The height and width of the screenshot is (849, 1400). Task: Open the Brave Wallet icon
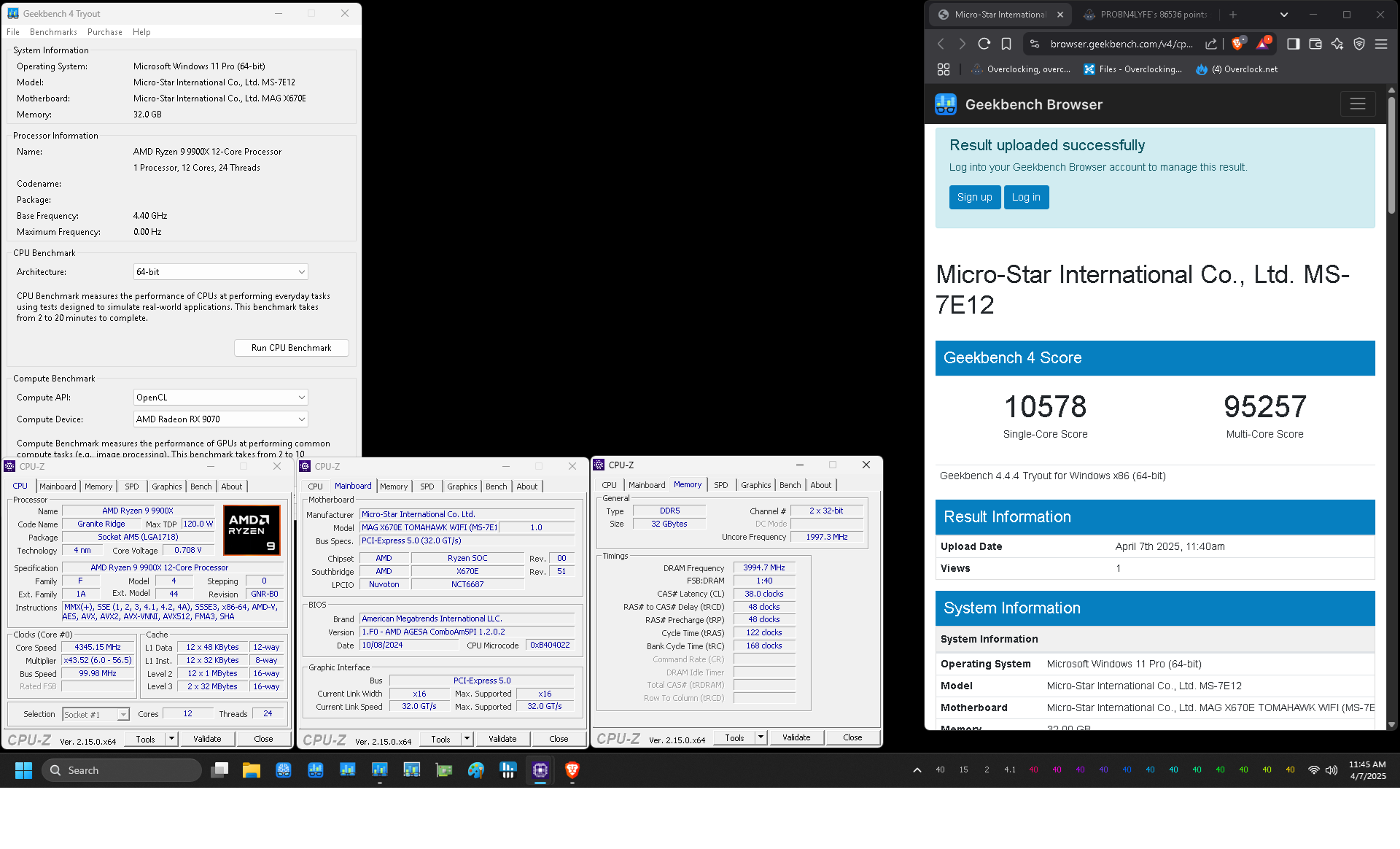(1315, 44)
